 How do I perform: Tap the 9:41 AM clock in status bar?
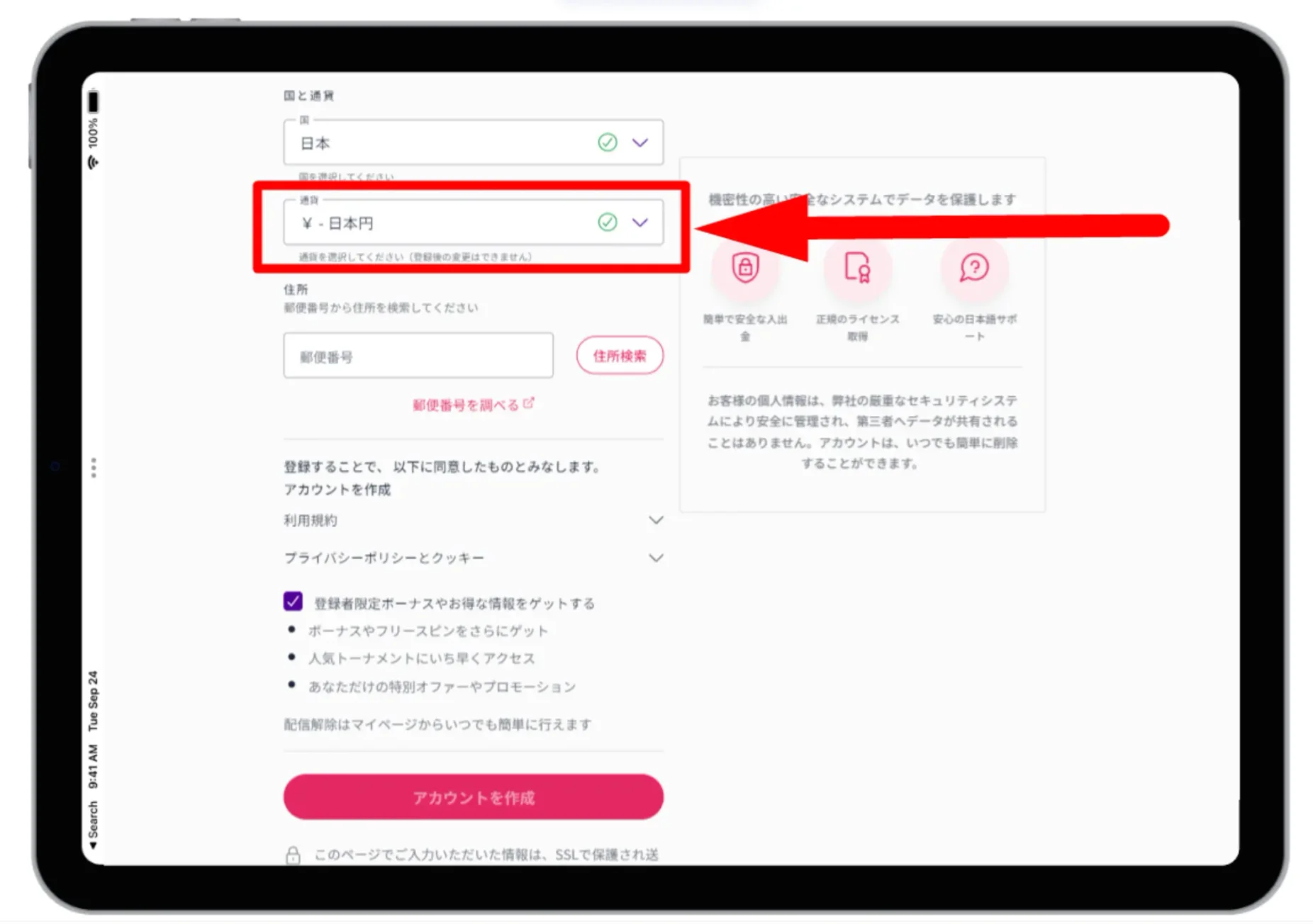pos(93,766)
